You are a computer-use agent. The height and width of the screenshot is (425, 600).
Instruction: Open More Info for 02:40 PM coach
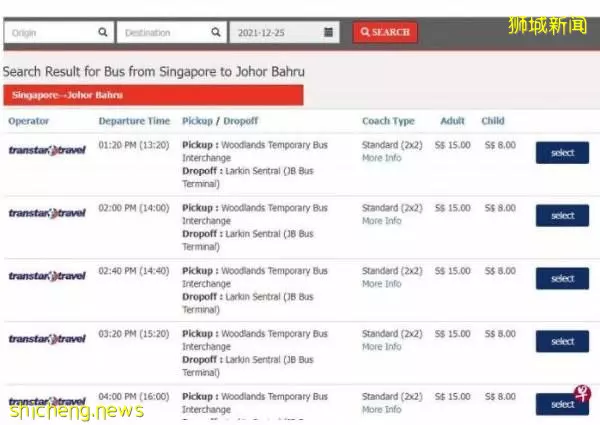pyautogui.click(x=382, y=284)
